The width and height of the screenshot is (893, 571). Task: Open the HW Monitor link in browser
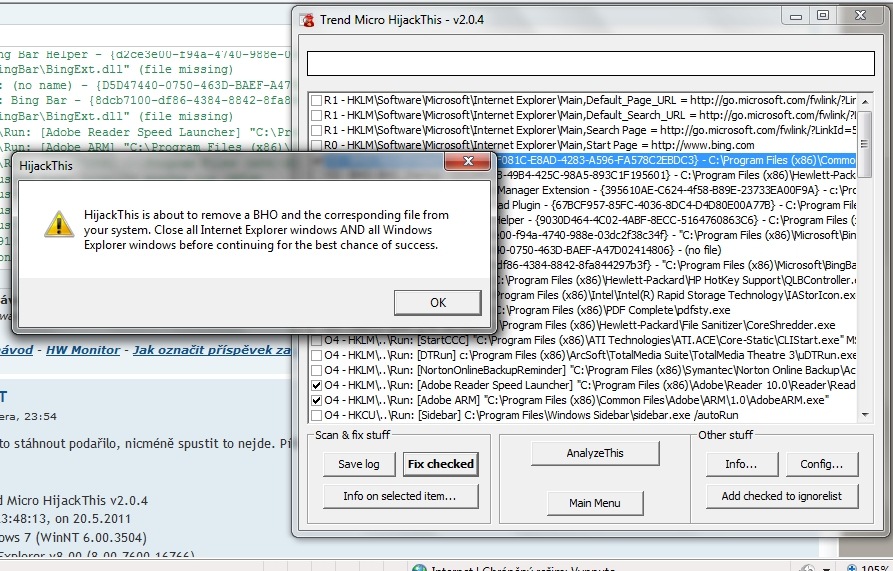[x=83, y=350]
